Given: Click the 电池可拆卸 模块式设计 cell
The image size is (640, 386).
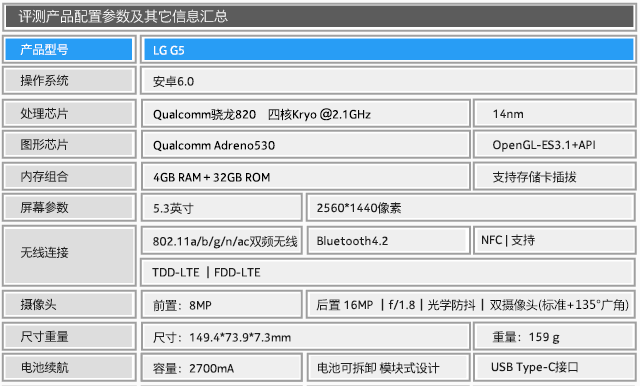Looking at the screenshot, I should [388, 368].
